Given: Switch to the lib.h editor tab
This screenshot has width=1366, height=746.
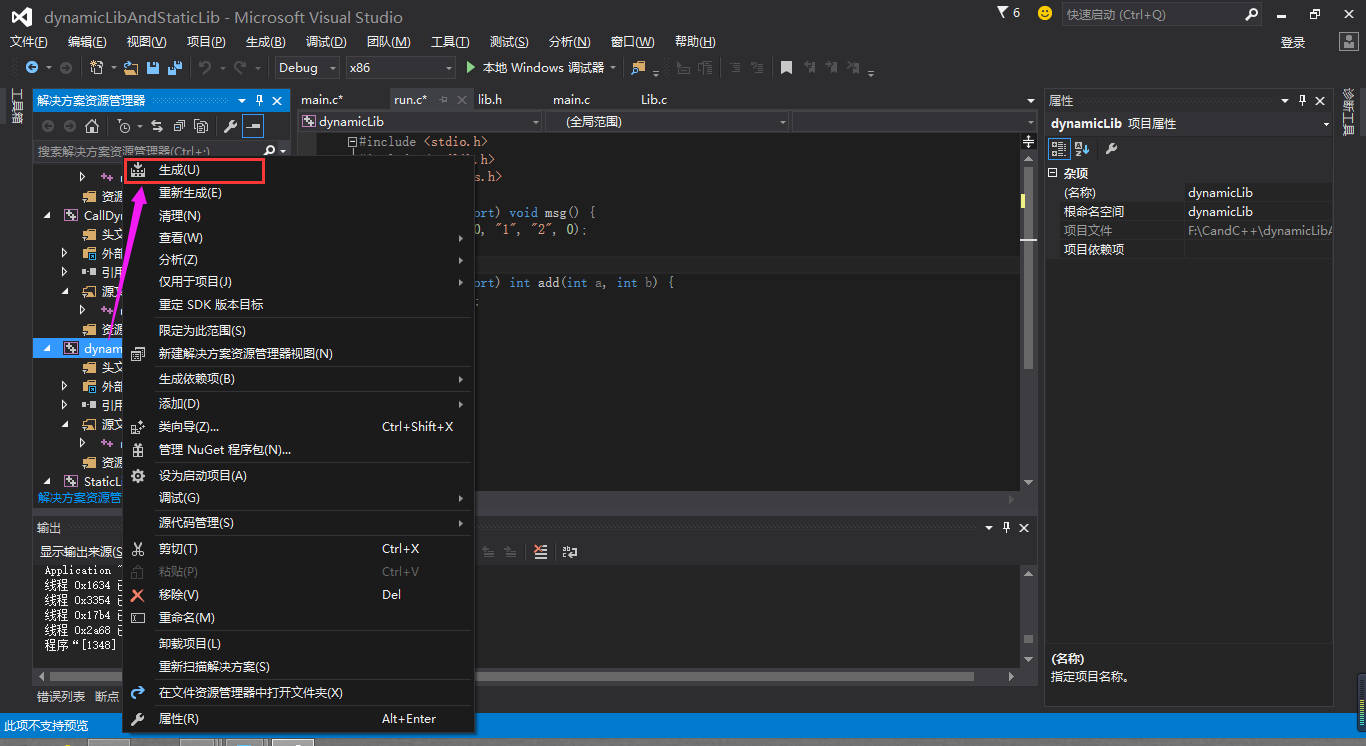Looking at the screenshot, I should pyautogui.click(x=490, y=100).
